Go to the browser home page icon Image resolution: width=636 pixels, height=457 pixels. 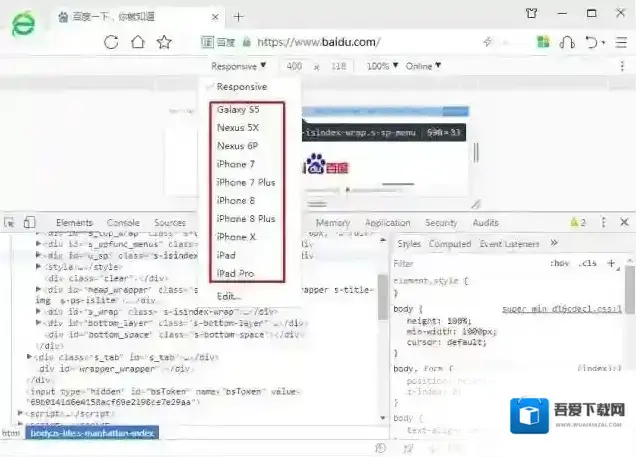pos(138,42)
